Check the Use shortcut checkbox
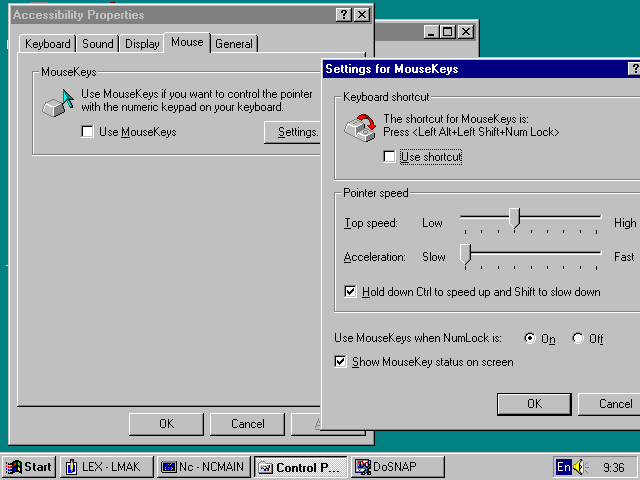 point(390,157)
